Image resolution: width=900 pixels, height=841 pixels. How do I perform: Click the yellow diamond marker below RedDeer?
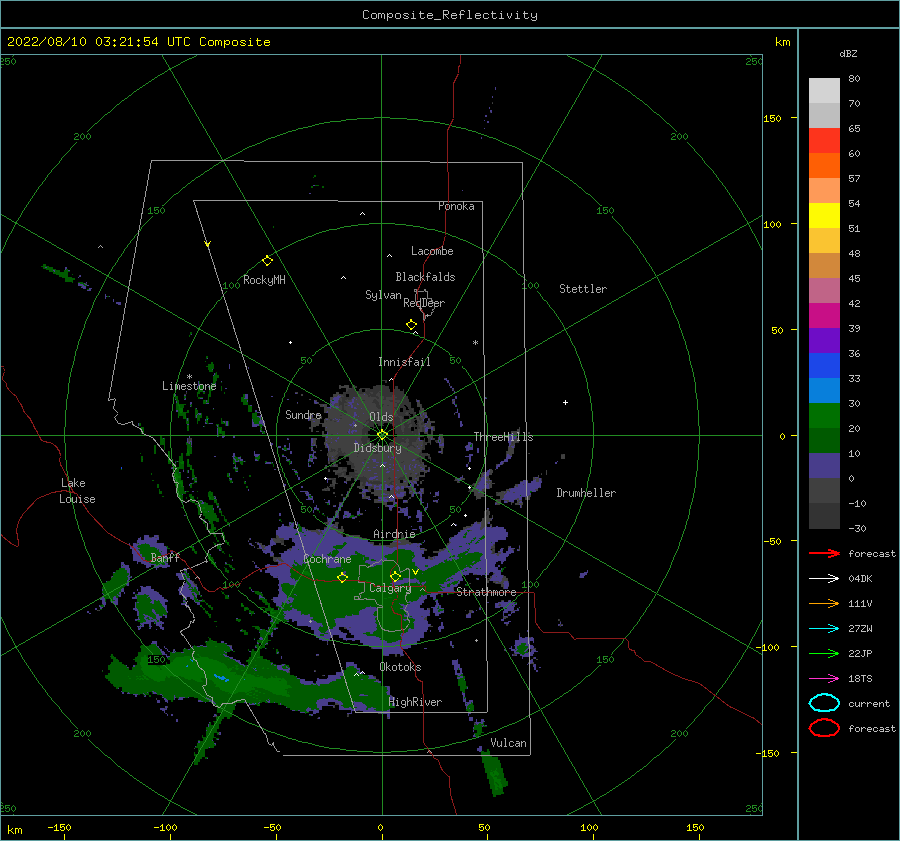pyautogui.click(x=411, y=325)
